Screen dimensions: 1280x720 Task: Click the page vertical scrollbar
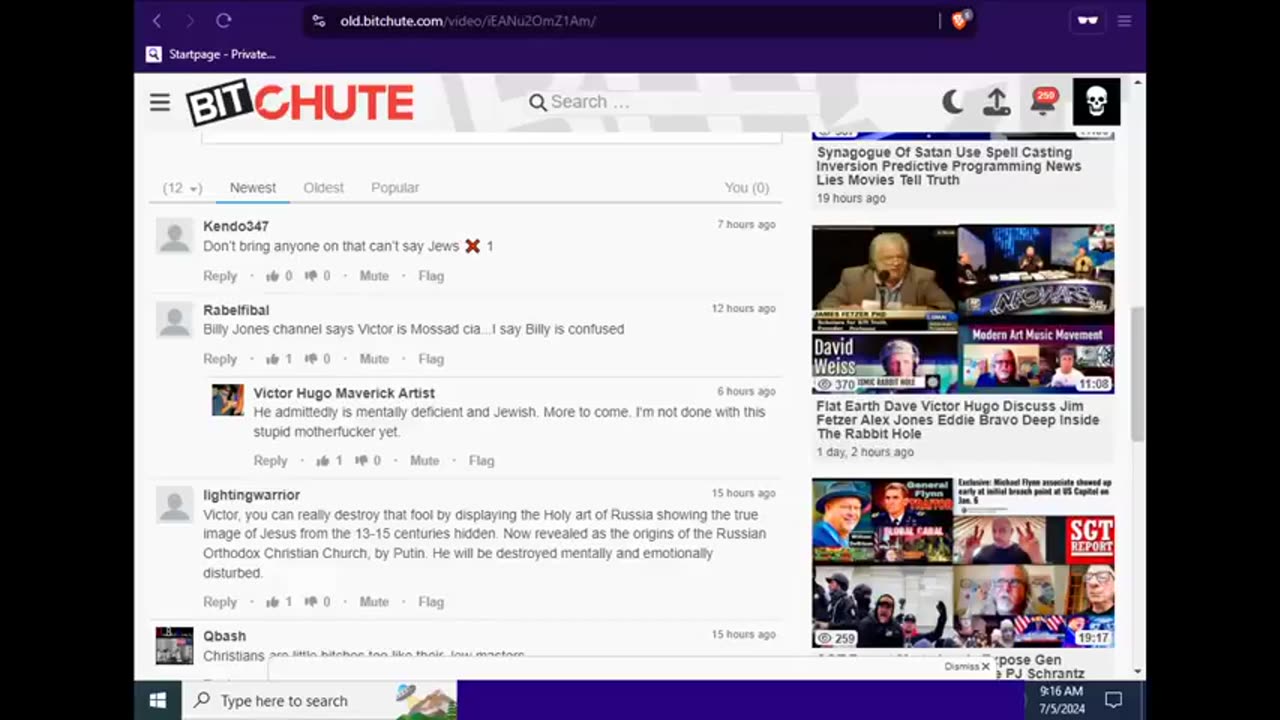click(x=1138, y=373)
